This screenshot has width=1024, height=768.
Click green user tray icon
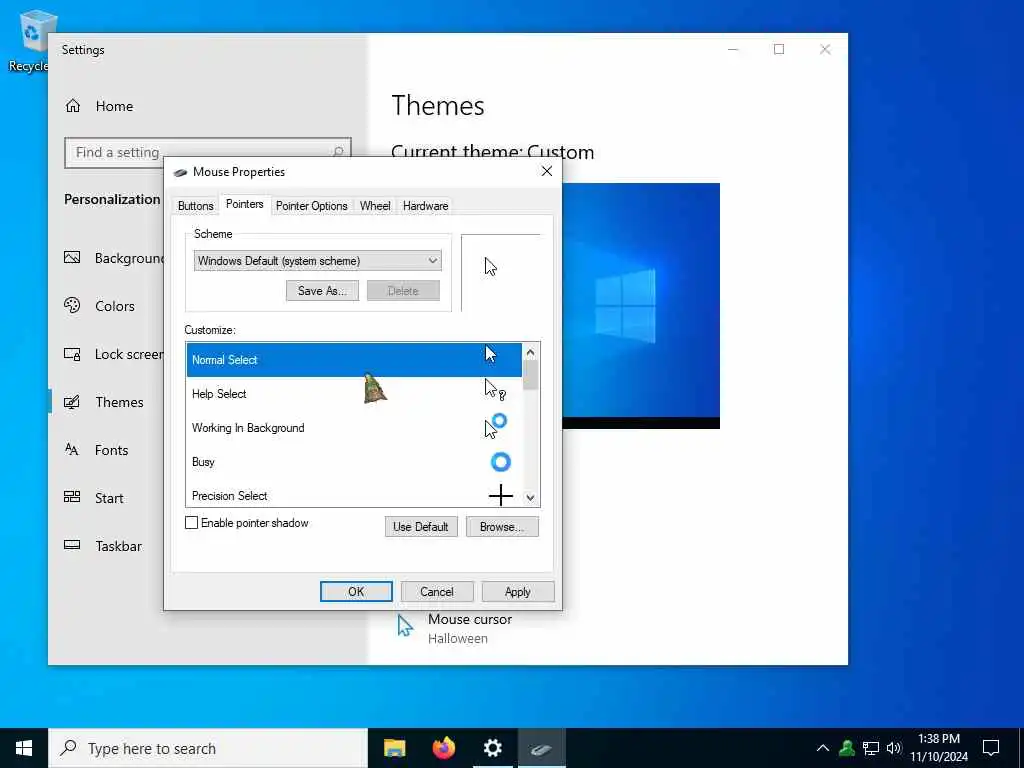(847, 748)
